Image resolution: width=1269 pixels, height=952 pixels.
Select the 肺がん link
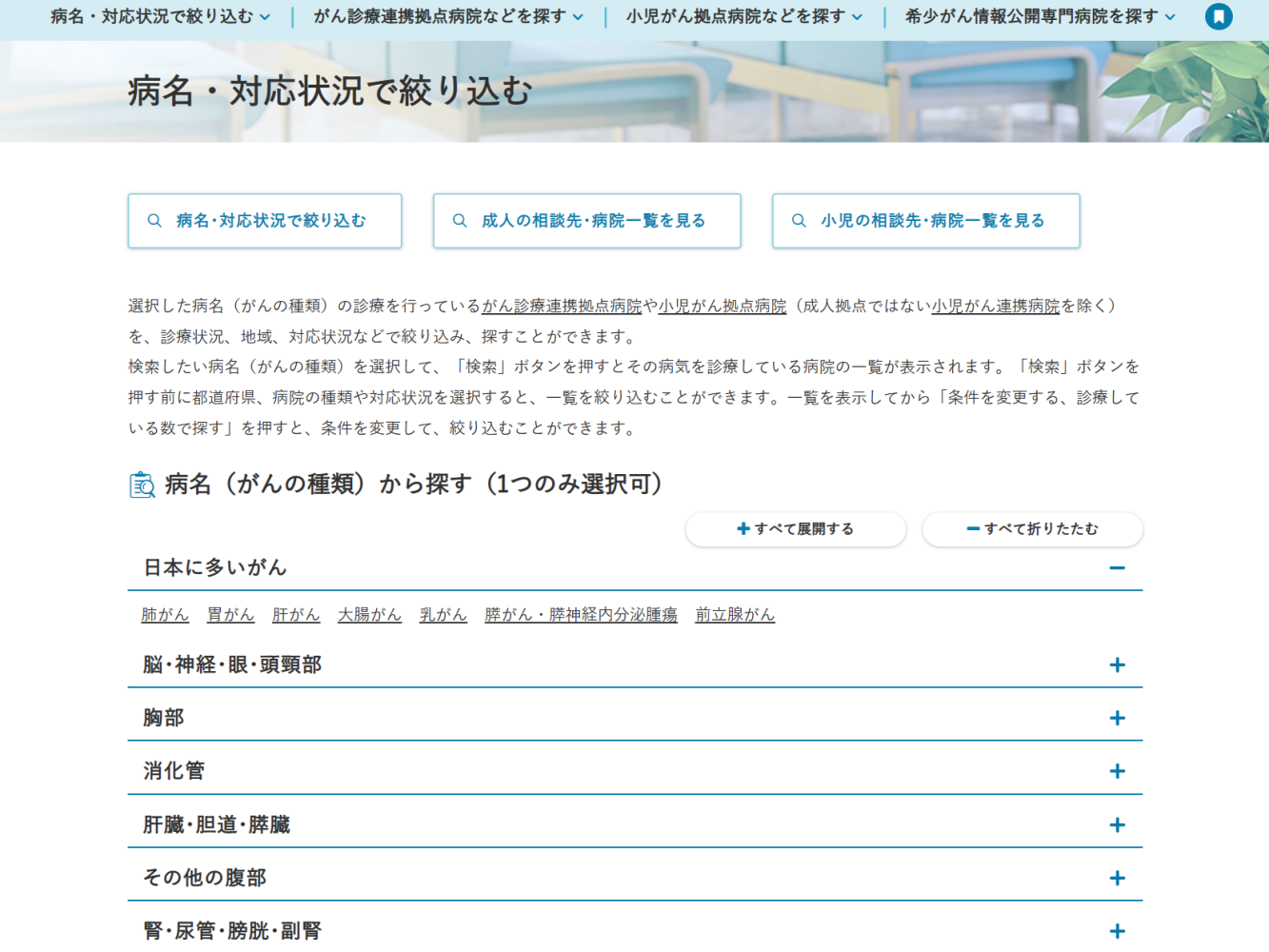164,614
